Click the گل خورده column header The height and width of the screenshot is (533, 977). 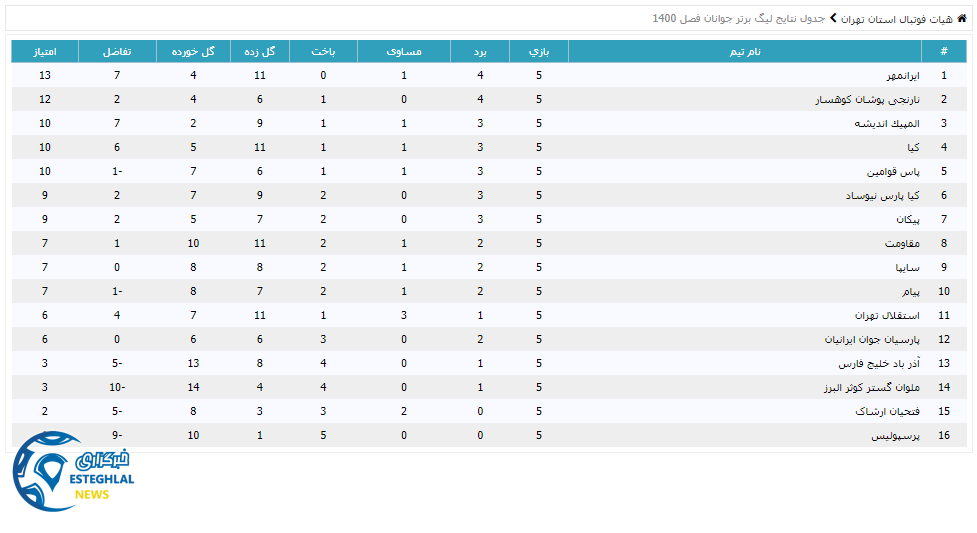tap(193, 52)
